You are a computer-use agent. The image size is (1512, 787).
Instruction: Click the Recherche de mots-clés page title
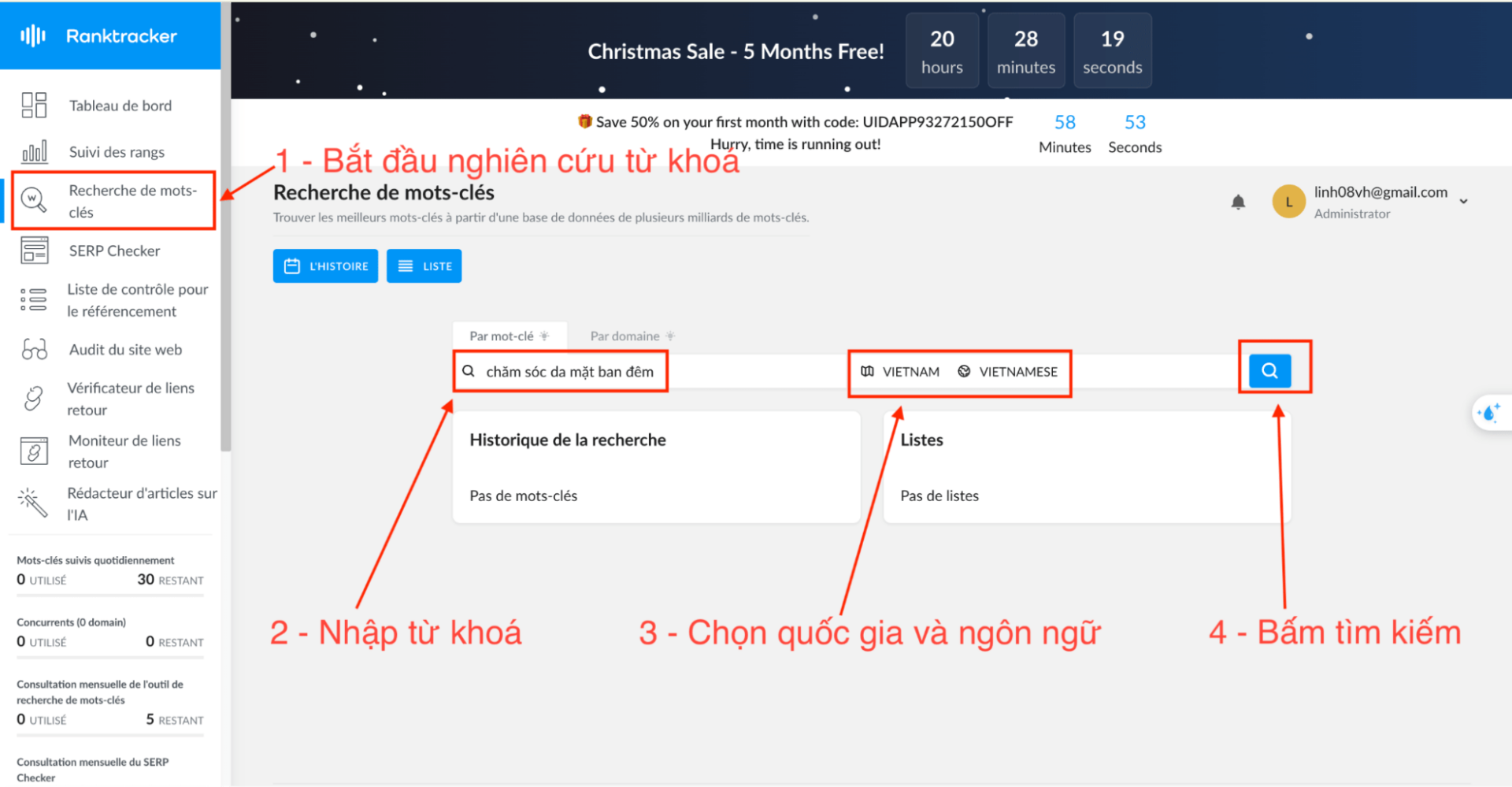[384, 193]
